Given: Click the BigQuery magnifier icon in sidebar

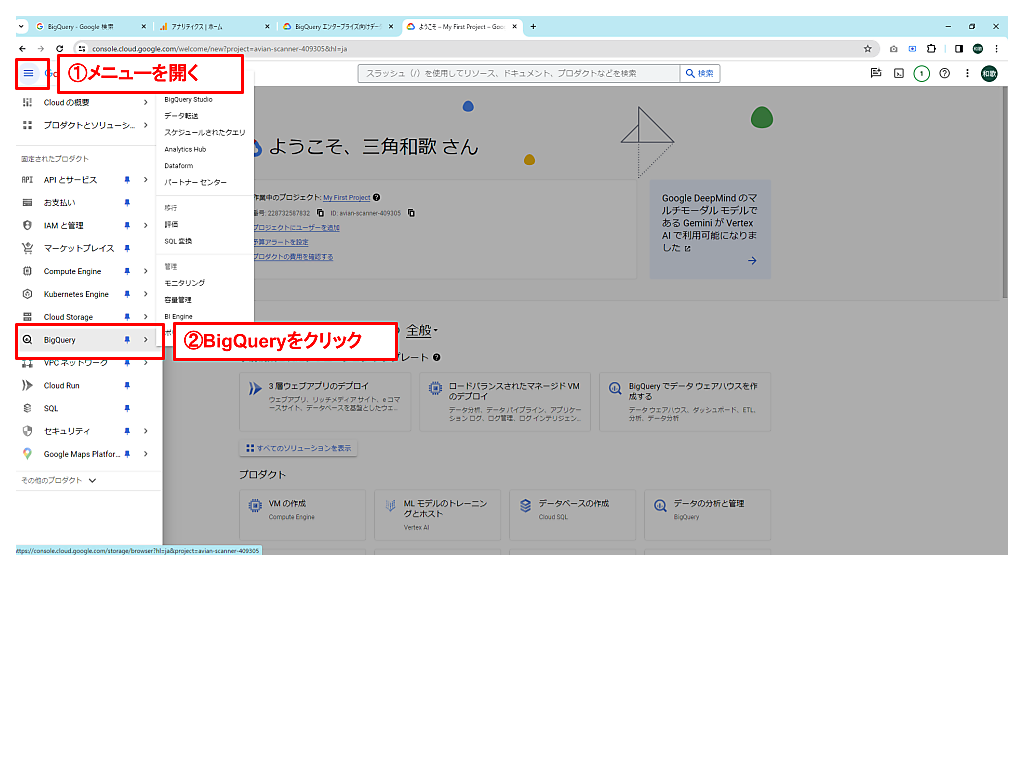Looking at the screenshot, I should point(27,340).
